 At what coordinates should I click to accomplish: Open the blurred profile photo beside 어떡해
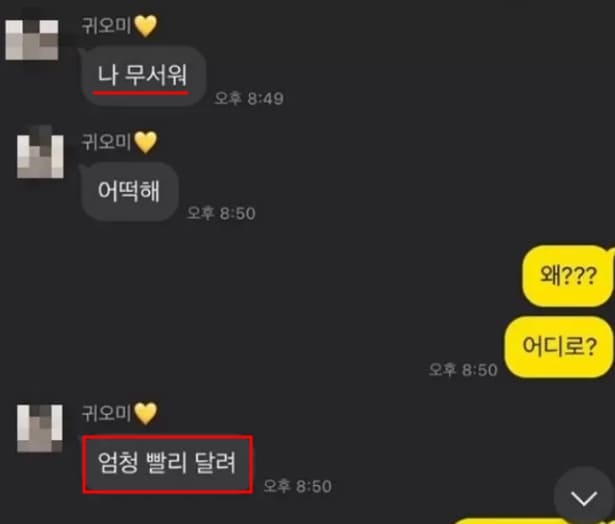click(40, 154)
